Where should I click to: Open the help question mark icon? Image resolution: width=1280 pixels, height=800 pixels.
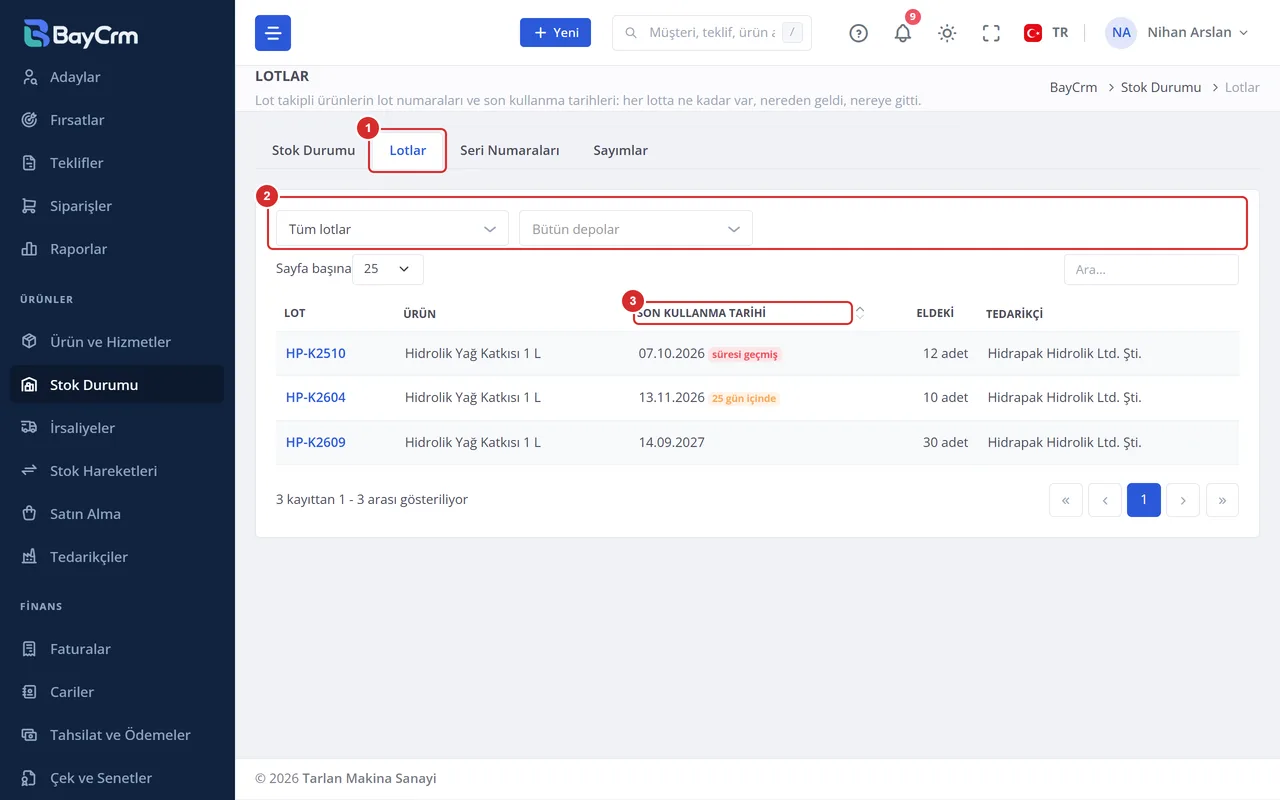(858, 33)
